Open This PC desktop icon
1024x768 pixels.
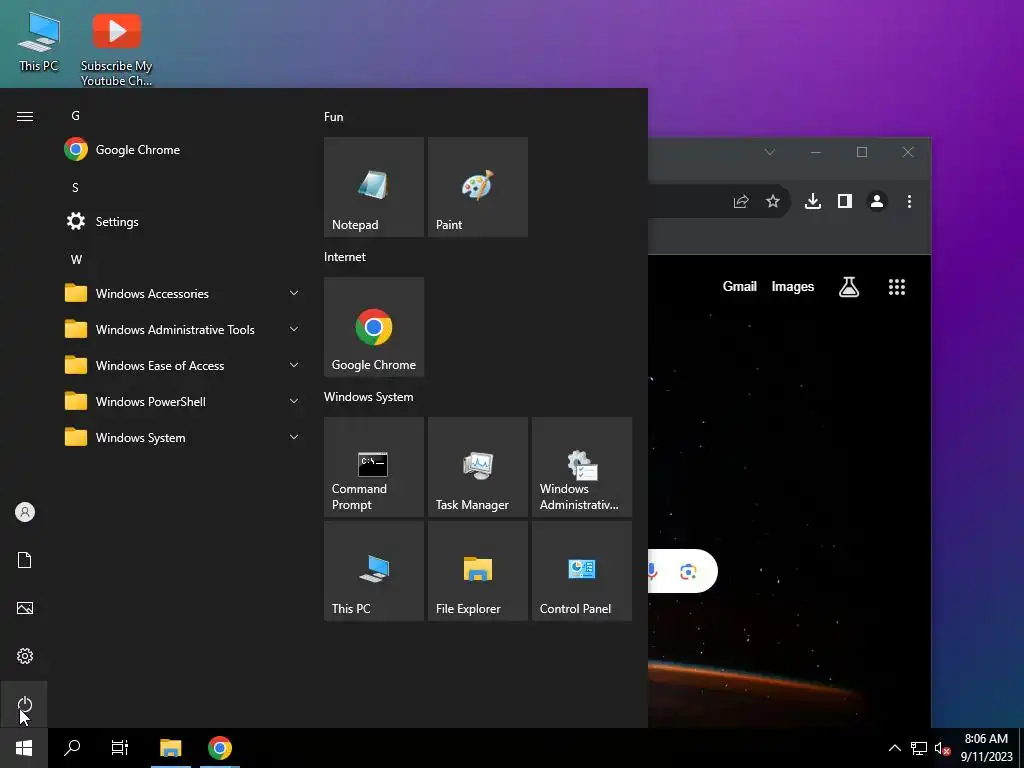39,40
